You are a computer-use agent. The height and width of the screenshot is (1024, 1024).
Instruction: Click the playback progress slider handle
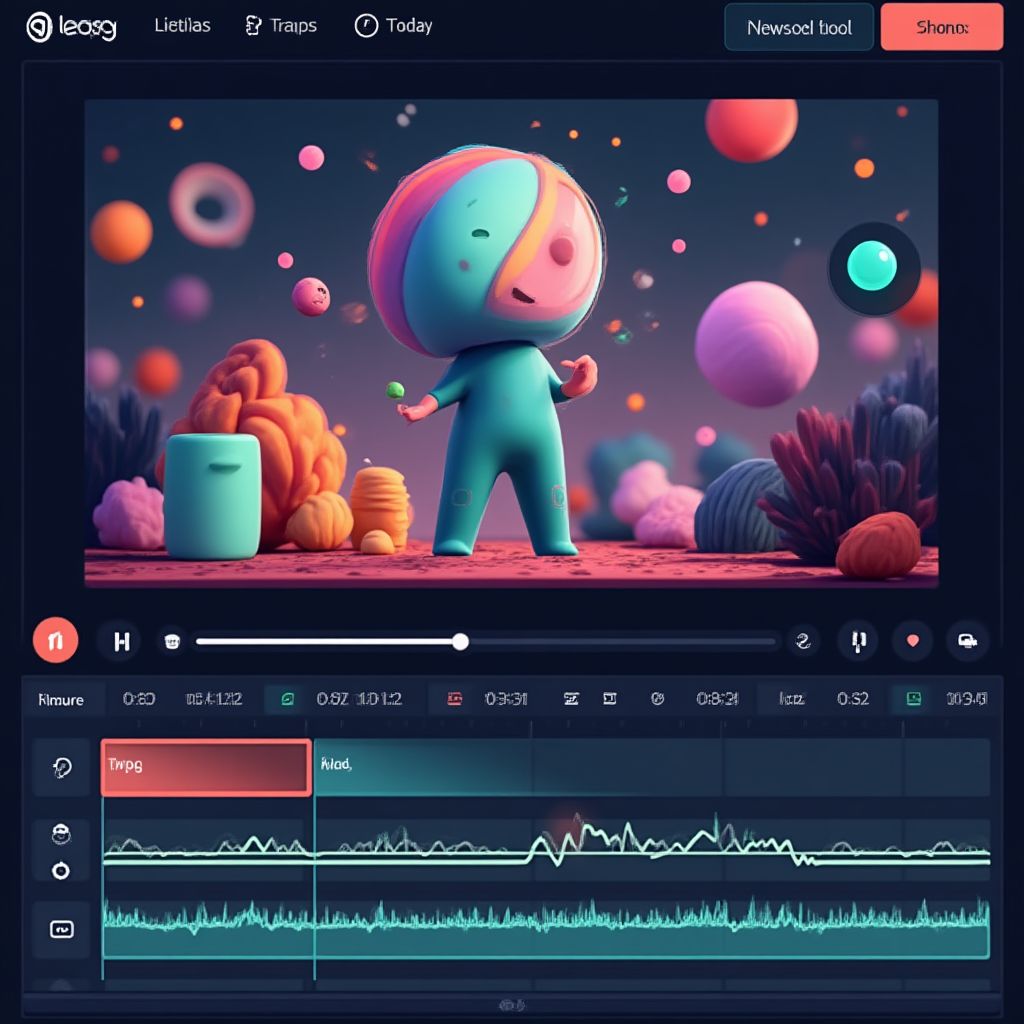click(x=460, y=642)
